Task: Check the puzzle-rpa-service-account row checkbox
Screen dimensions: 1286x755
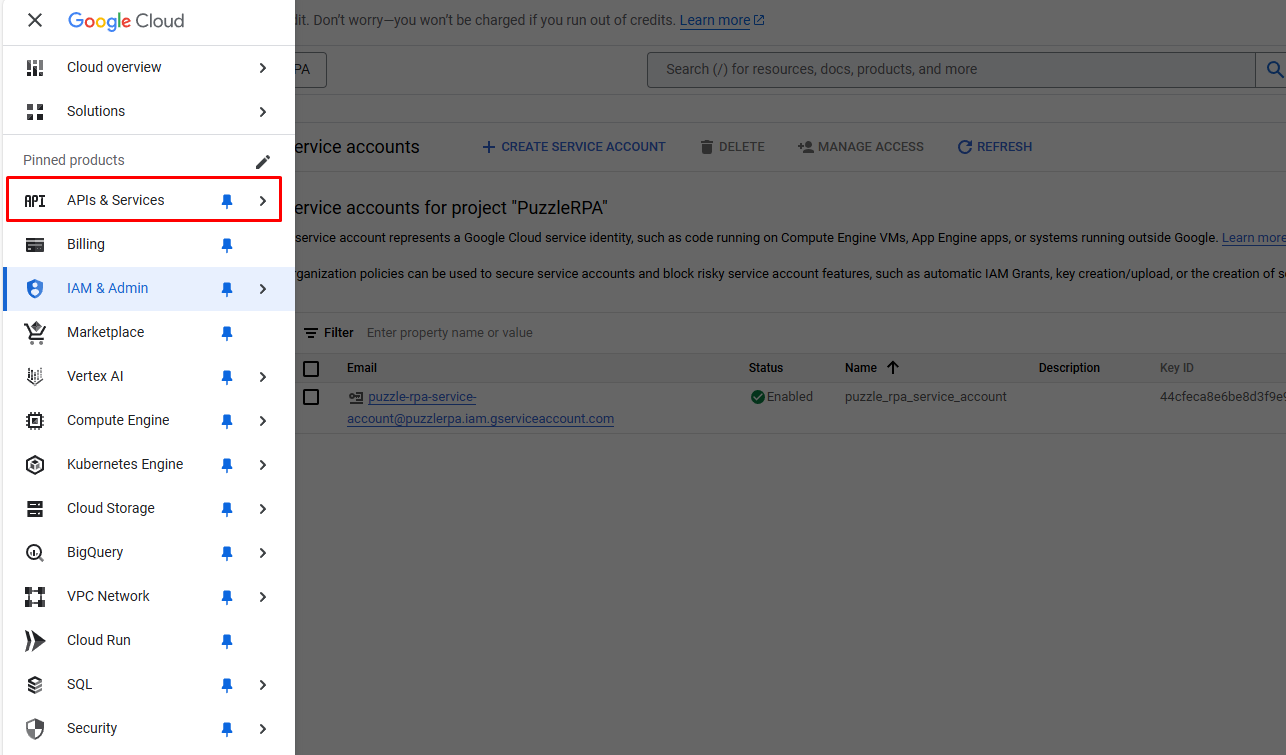Action: click(311, 397)
